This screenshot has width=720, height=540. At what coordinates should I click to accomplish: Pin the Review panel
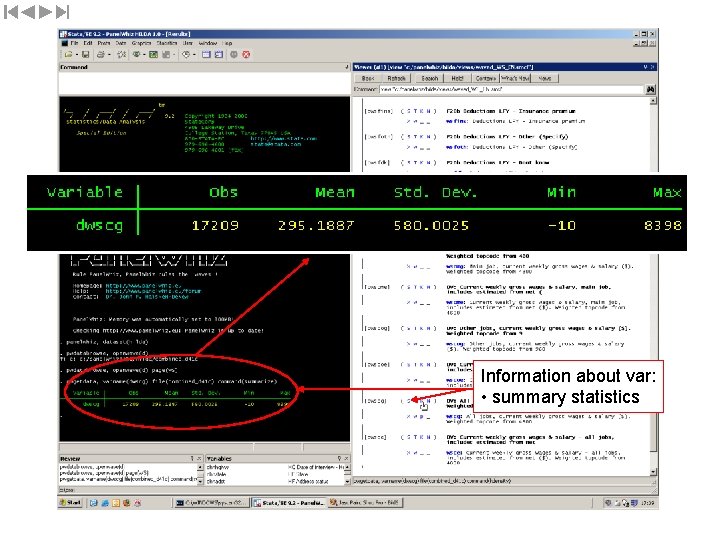(x=192, y=458)
